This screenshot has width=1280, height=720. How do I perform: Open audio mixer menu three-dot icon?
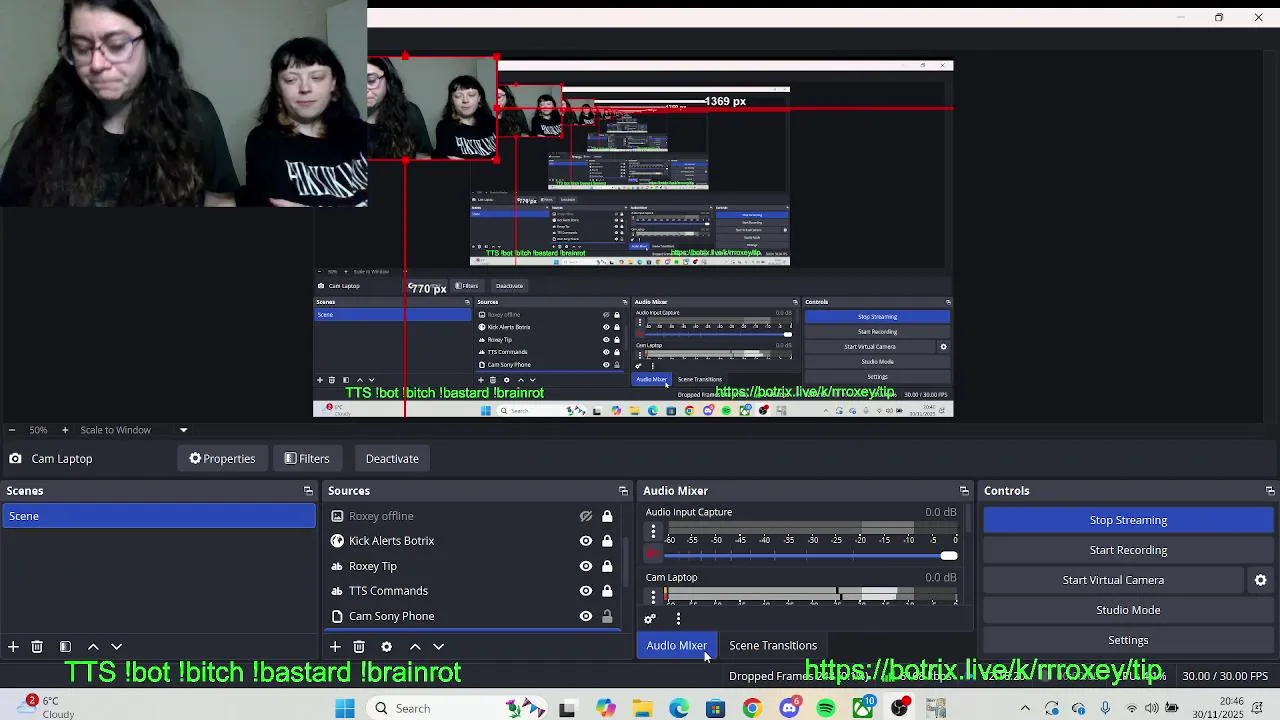[678, 619]
